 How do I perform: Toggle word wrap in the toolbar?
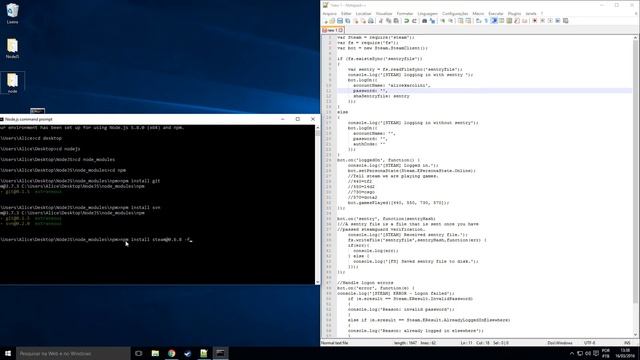click(478, 20)
